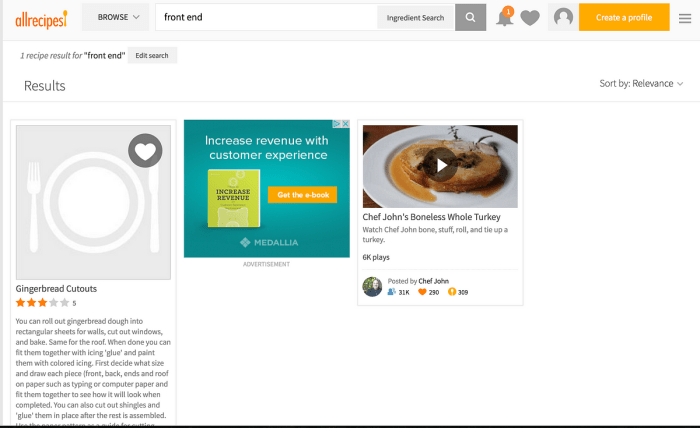The image size is (700, 428).
Task: Click into the search field containing front end
Action: click(x=265, y=17)
